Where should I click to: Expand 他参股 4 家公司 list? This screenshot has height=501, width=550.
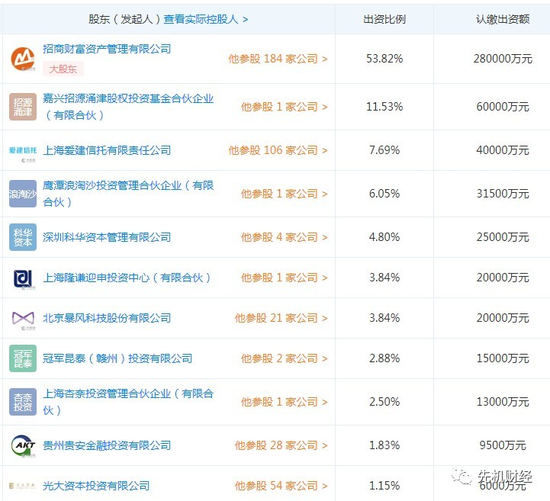click(284, 237)
